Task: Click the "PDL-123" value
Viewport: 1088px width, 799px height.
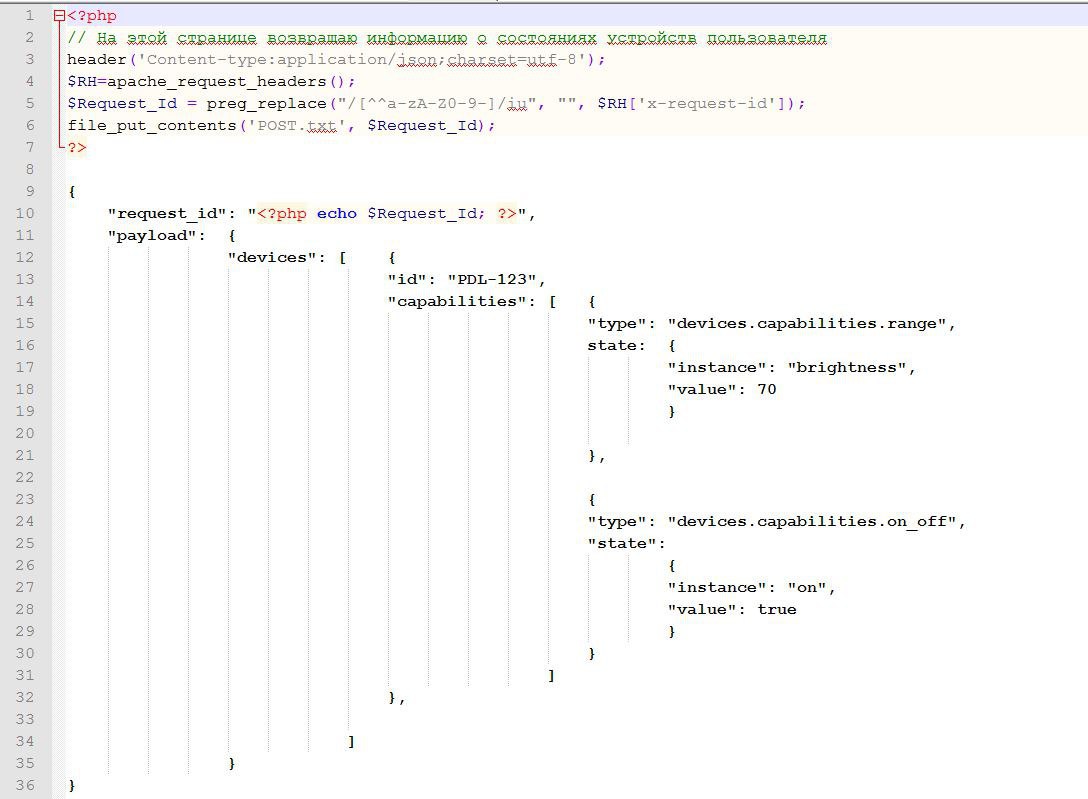Action: pyautogui.click(x=492, y=280)
